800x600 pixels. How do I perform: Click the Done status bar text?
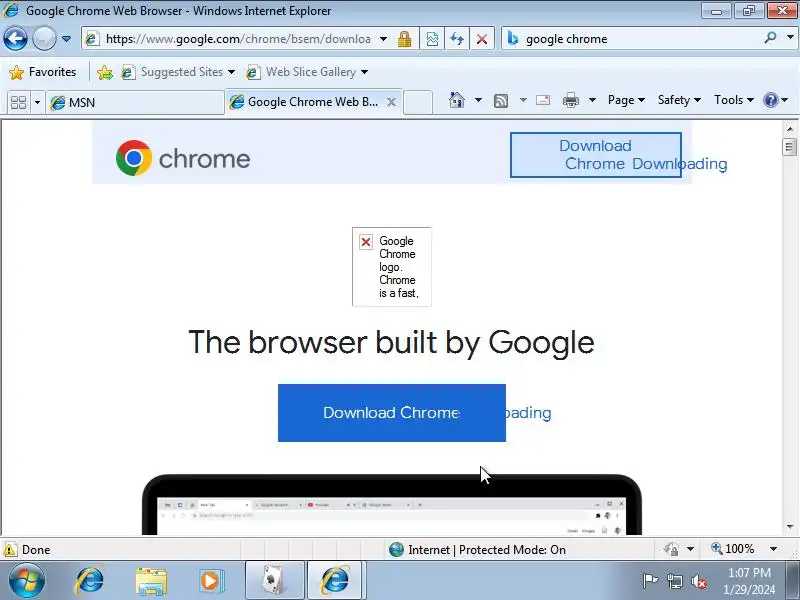tap(36, 550)
